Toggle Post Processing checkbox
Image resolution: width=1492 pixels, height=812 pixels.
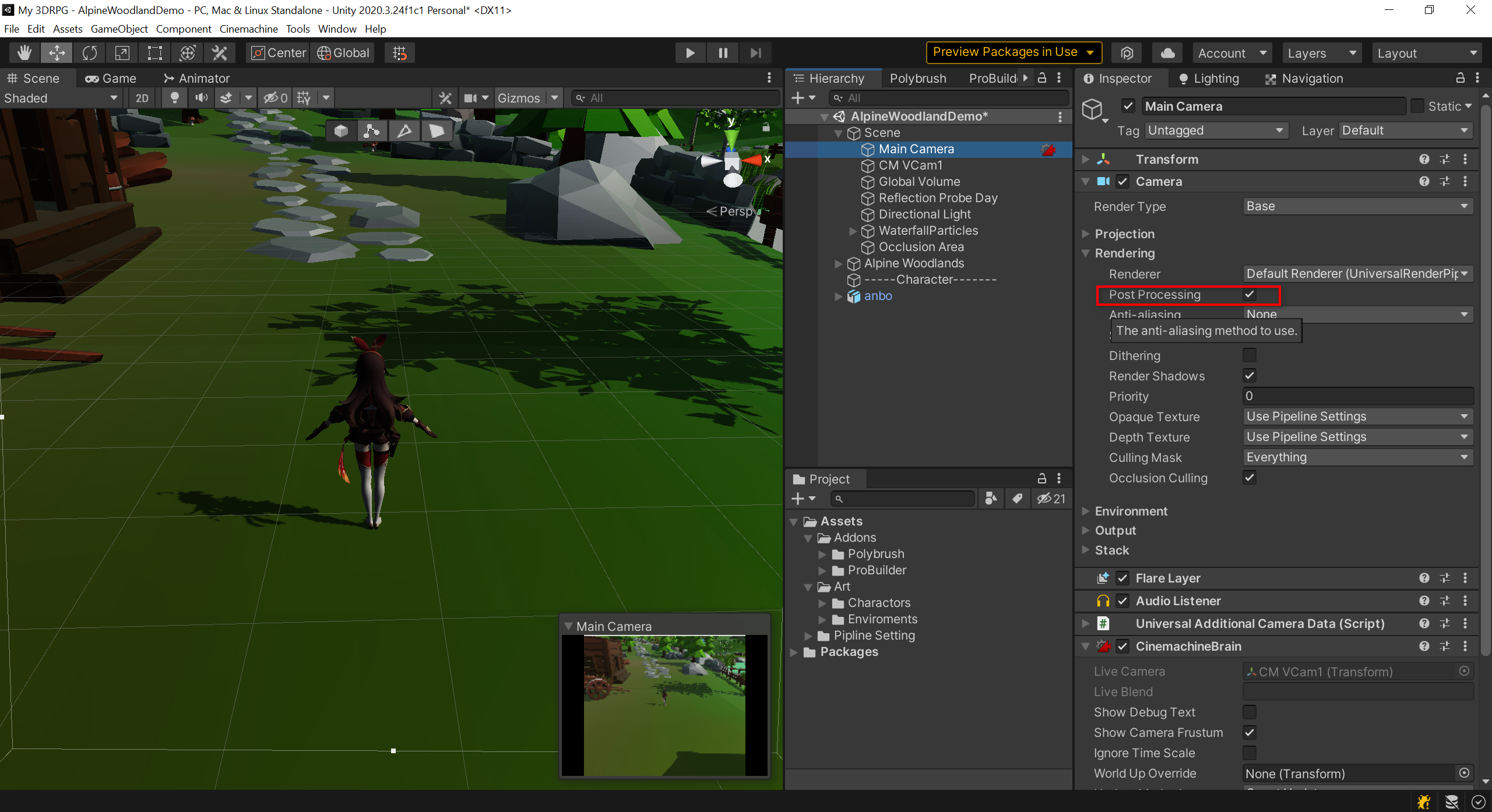(1250, 295)
